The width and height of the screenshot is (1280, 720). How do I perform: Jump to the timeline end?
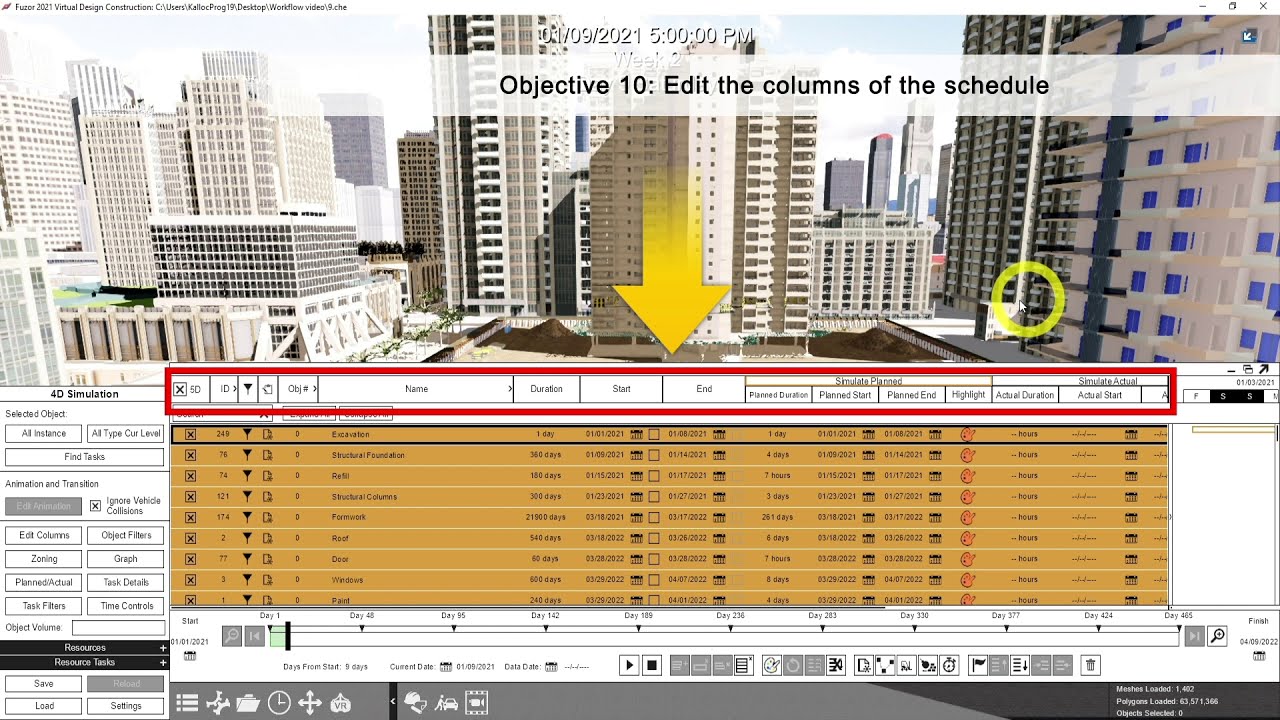[x=1194, y=636]
